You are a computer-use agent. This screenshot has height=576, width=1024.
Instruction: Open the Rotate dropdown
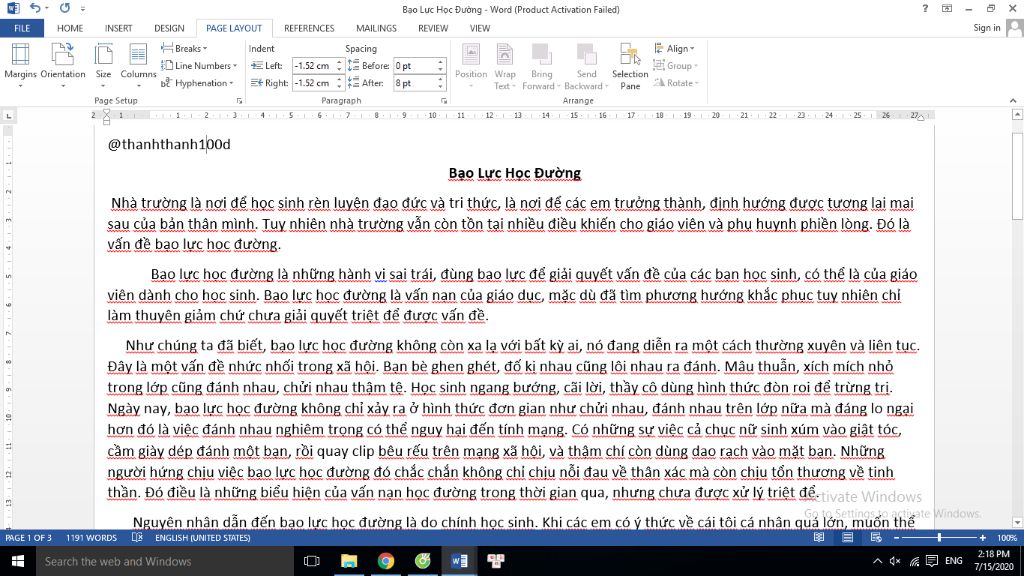coord(676,83)
